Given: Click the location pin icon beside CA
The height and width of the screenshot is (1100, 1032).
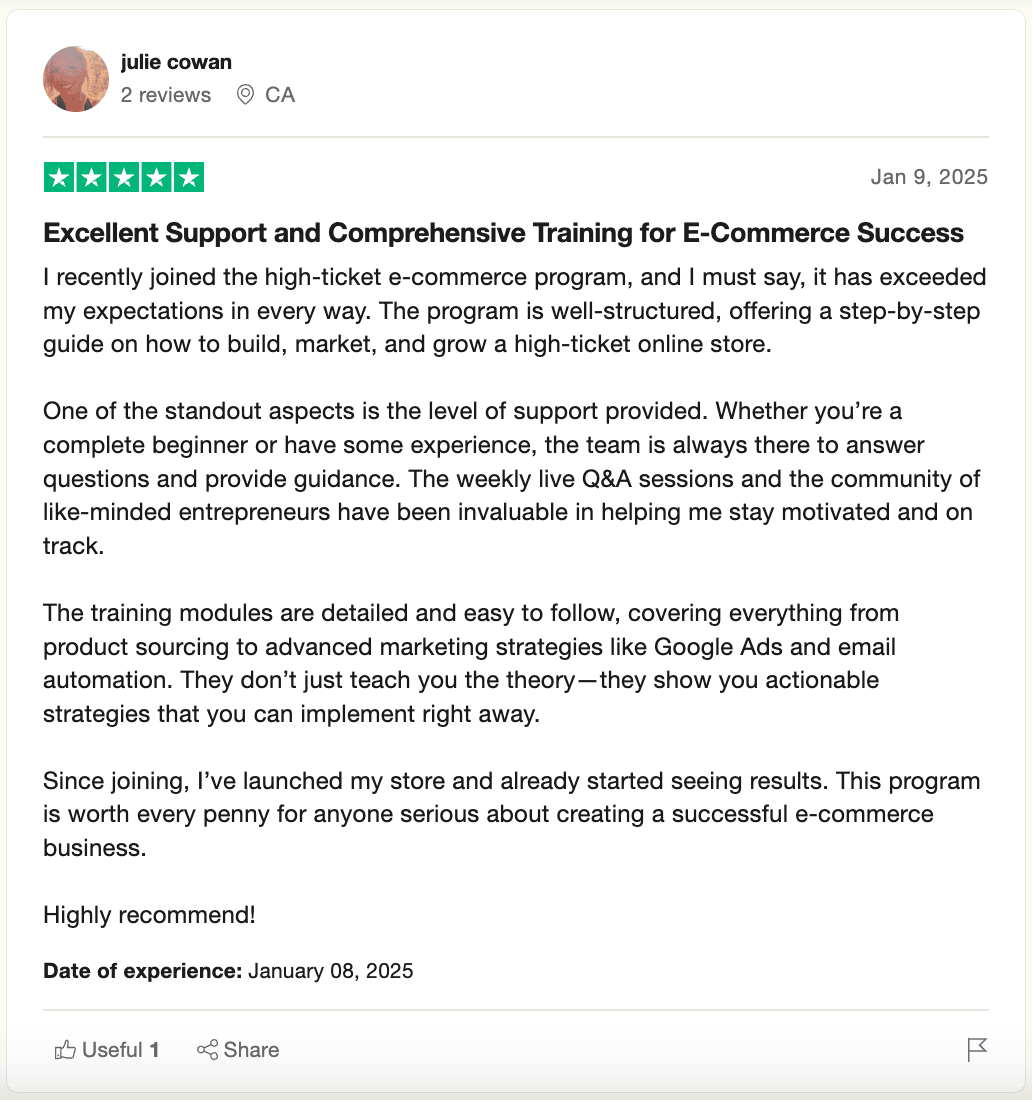Looking at the screenshot, I should [x=245, y=95].
